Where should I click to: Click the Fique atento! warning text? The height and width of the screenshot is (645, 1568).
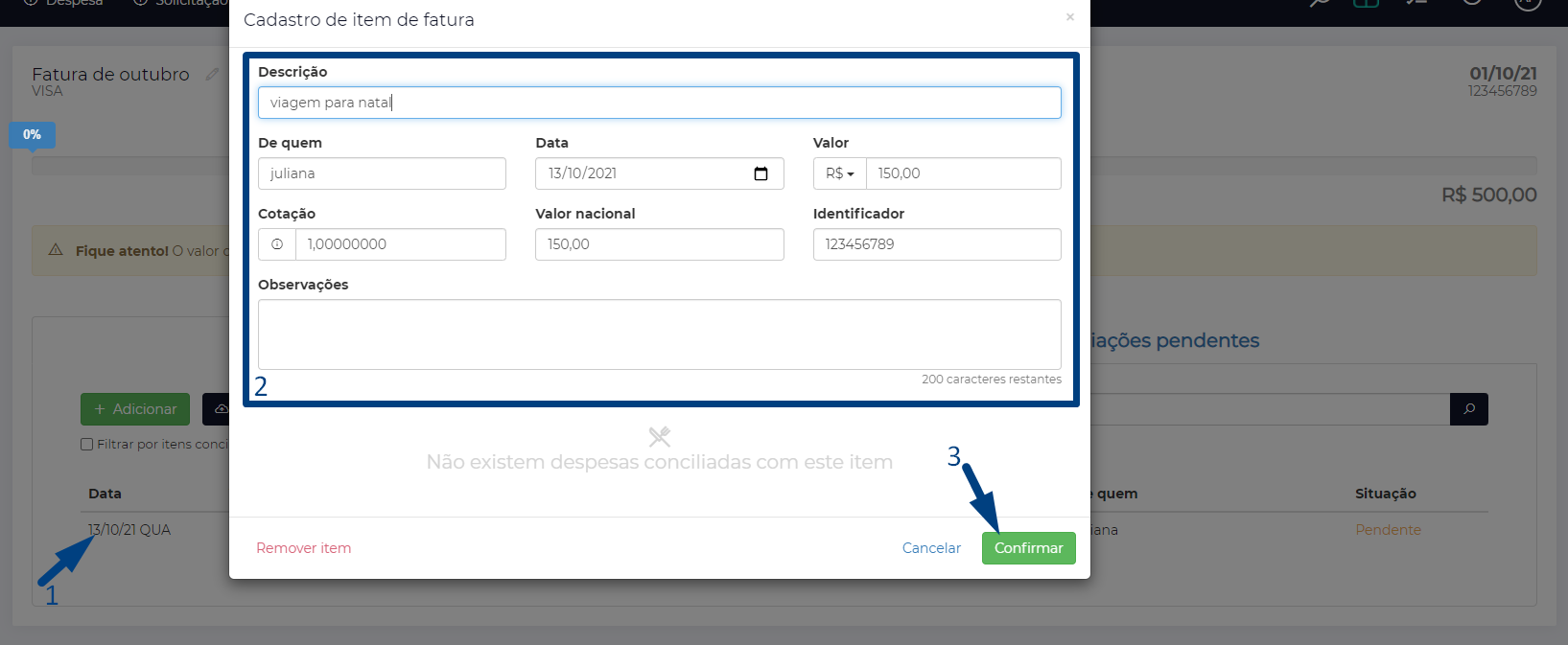(123, 251)
